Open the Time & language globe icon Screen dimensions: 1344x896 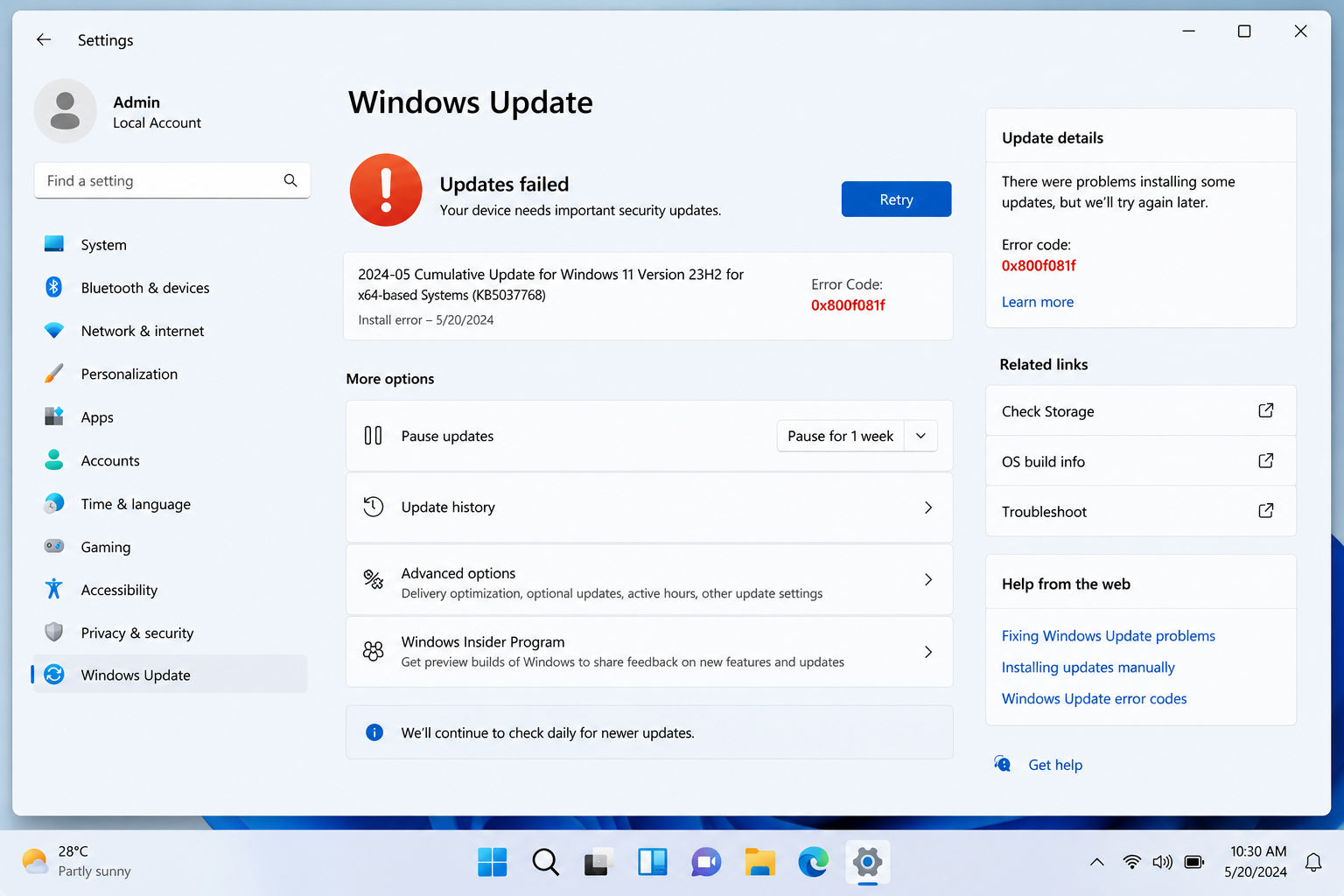click(54, 503)
